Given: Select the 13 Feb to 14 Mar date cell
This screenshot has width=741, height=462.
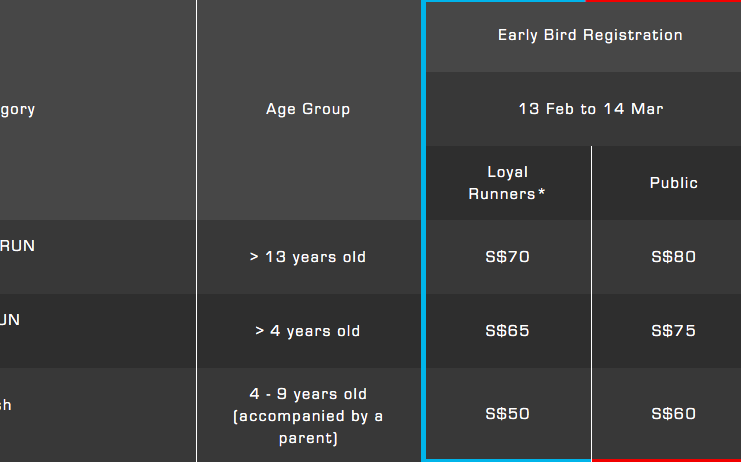Looking at the screenshot, I should pos(591,109).
